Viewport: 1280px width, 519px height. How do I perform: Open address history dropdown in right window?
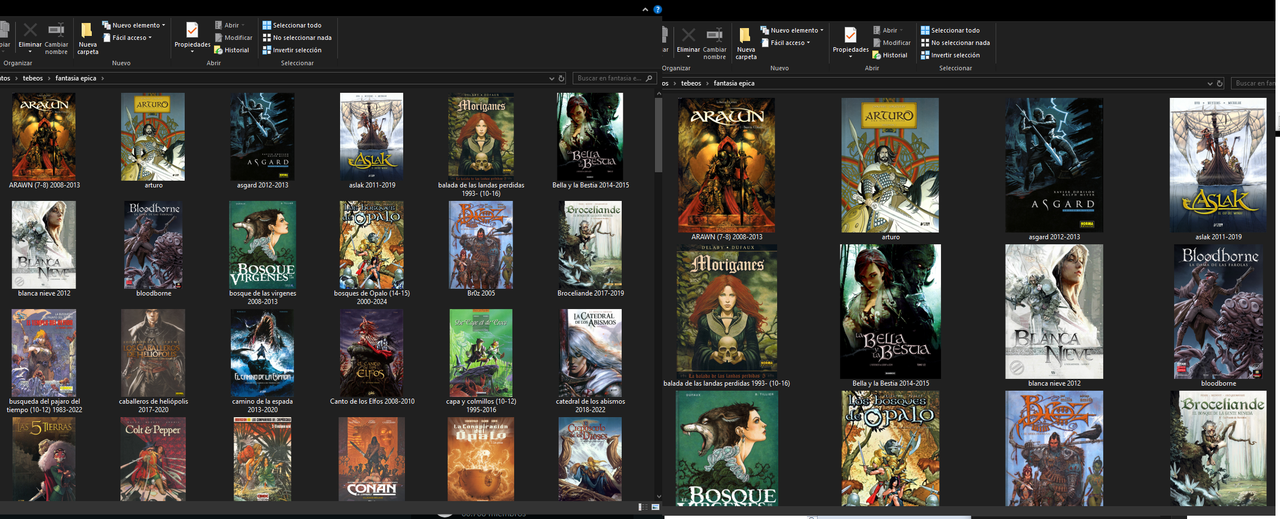tap(1209, 83)
